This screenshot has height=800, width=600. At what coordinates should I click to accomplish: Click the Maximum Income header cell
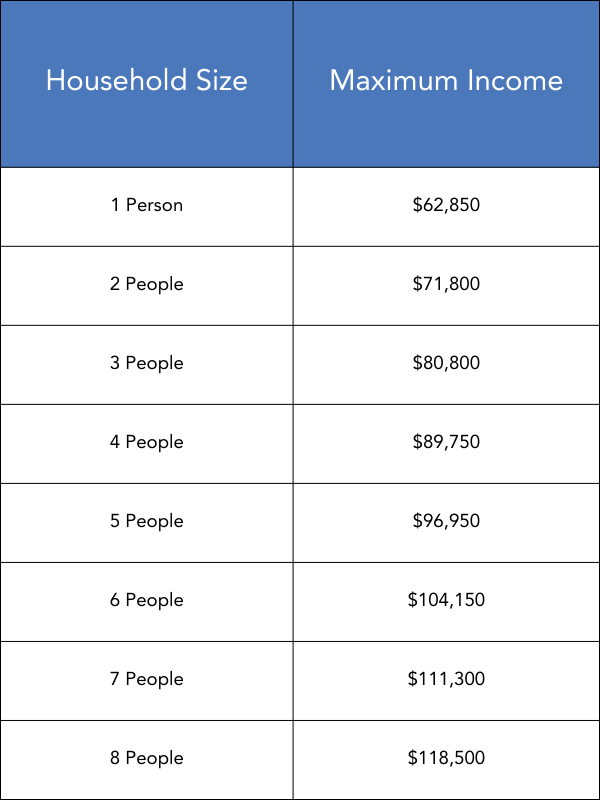(446, 84)
